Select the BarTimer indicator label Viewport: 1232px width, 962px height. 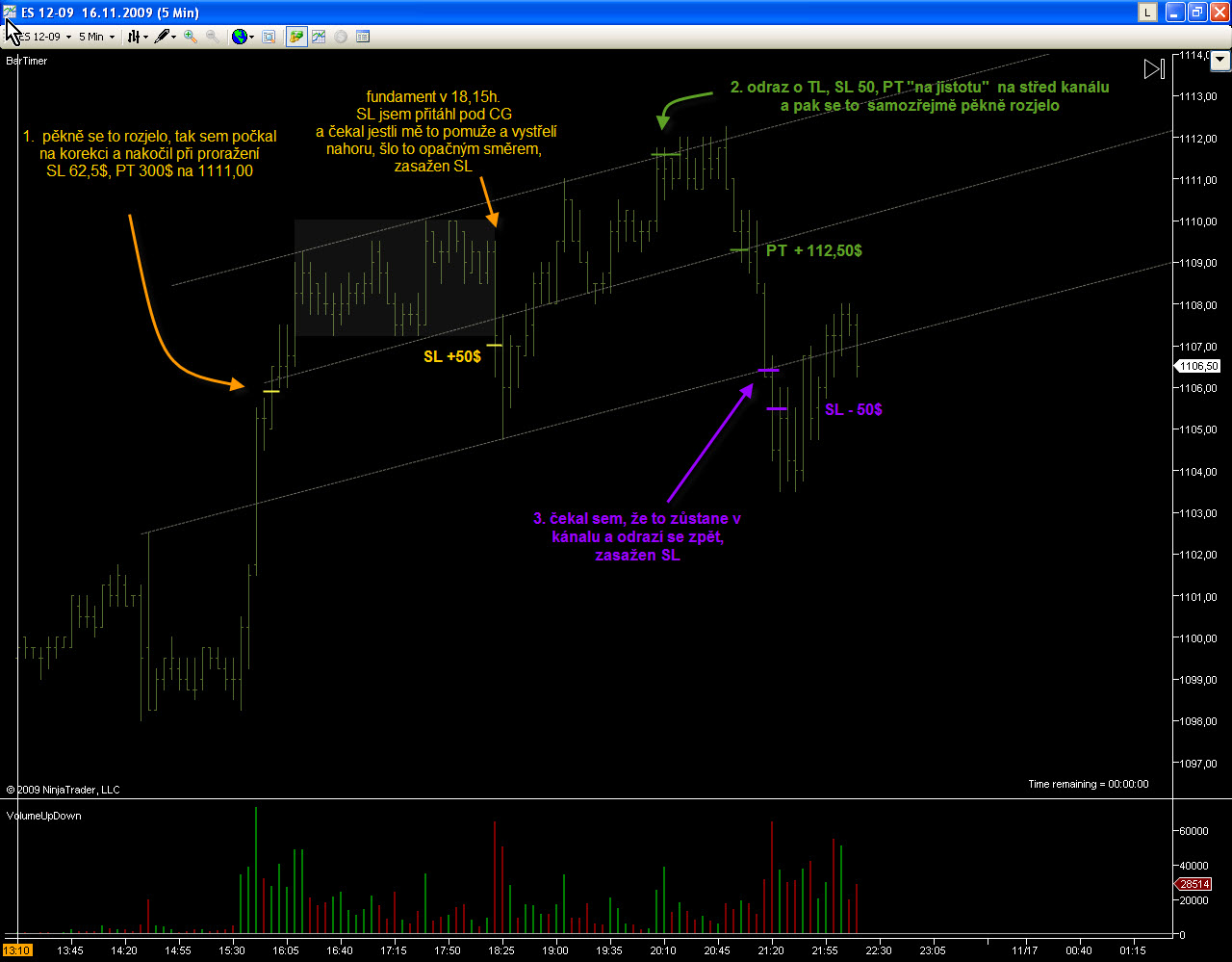tap(27, 61)
